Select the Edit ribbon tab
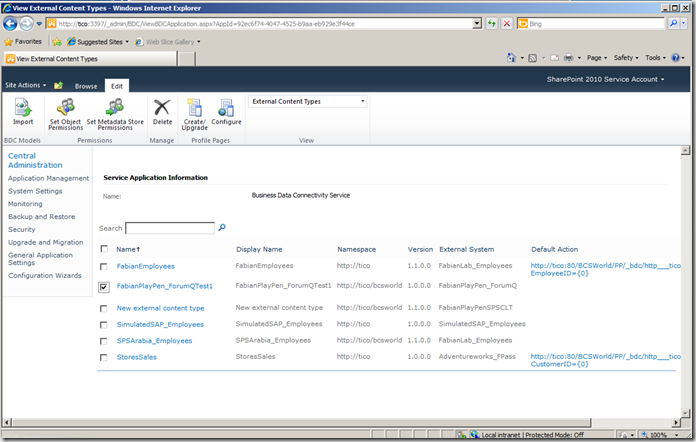696x442 pixels. coord(117,86)
